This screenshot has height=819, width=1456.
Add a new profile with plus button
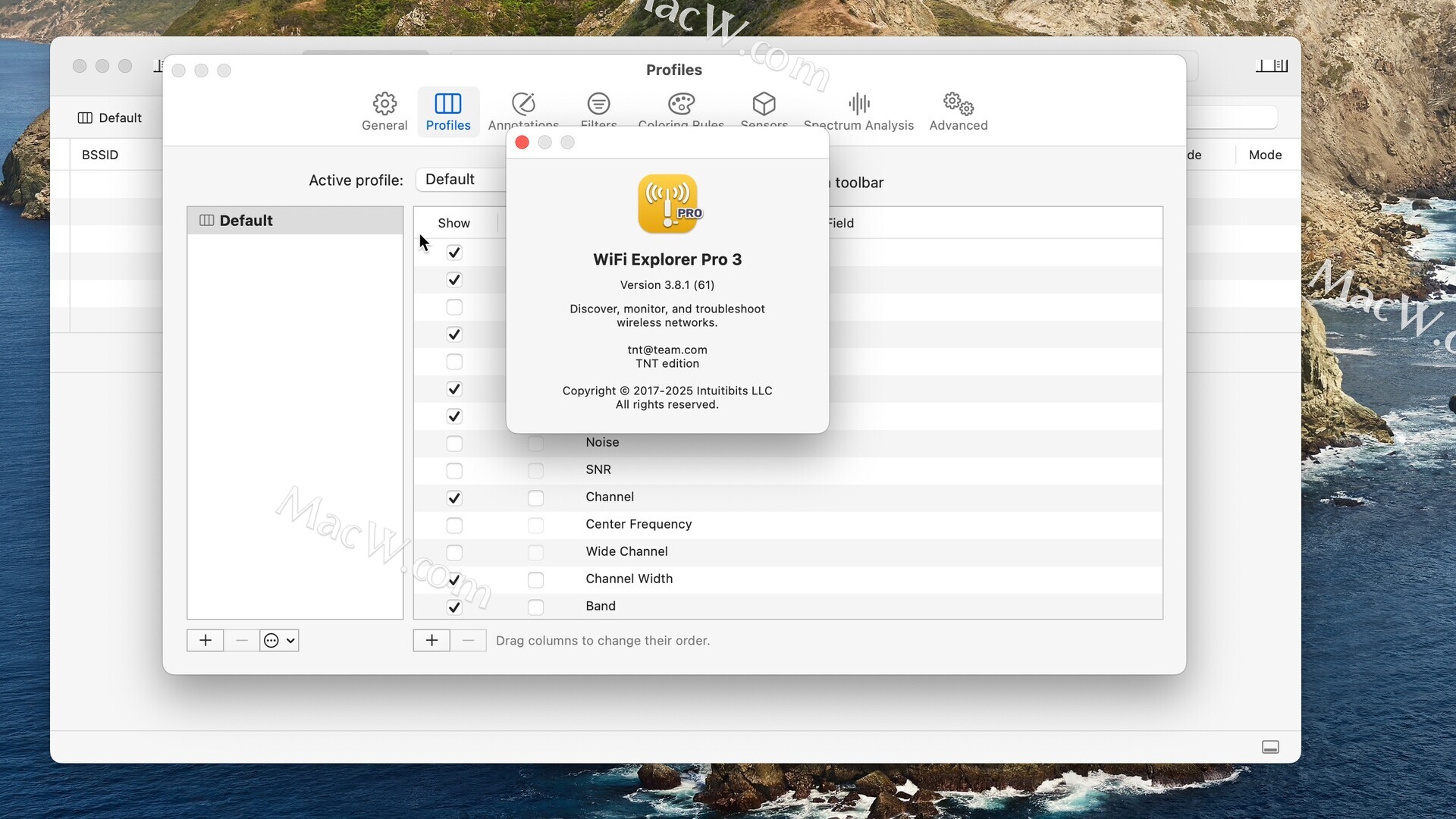click(205, 641)
